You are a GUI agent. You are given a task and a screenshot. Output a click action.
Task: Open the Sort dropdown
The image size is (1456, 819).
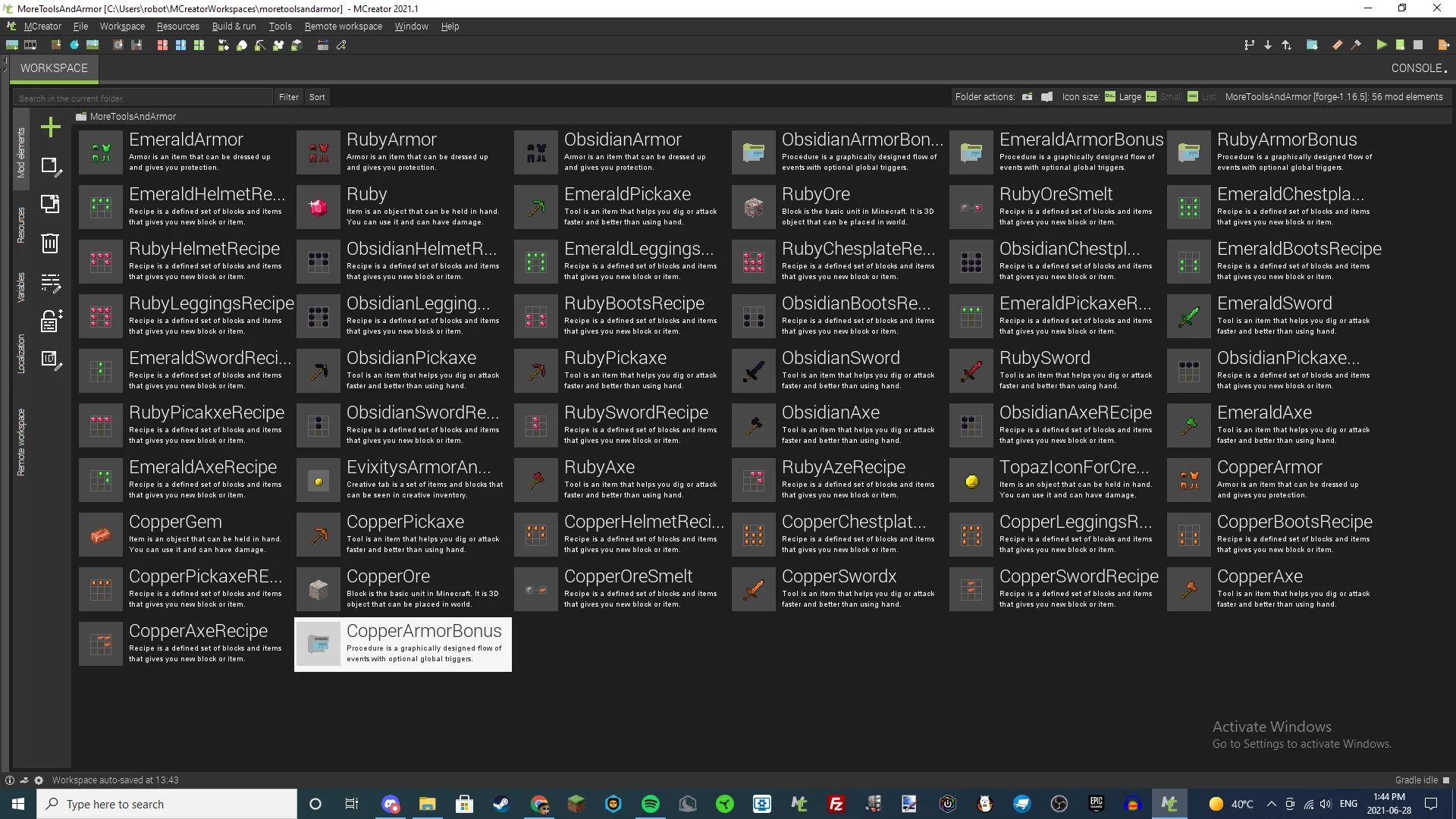(317, 97)
